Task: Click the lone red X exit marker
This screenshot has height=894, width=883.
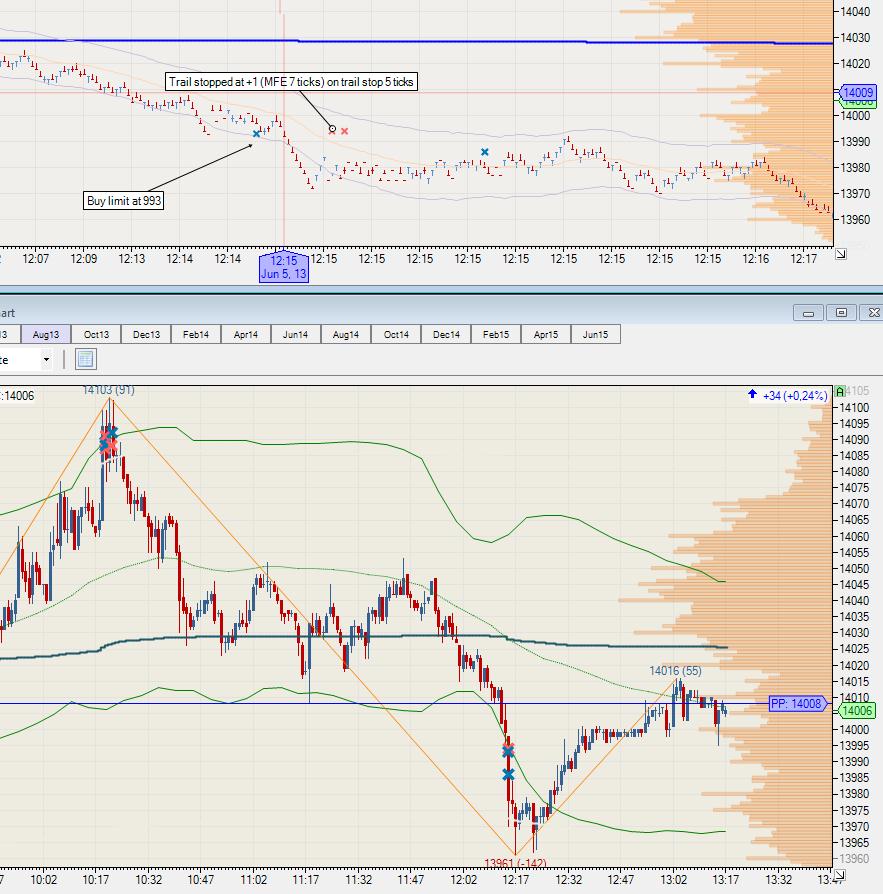Action: tap(344, 131)
